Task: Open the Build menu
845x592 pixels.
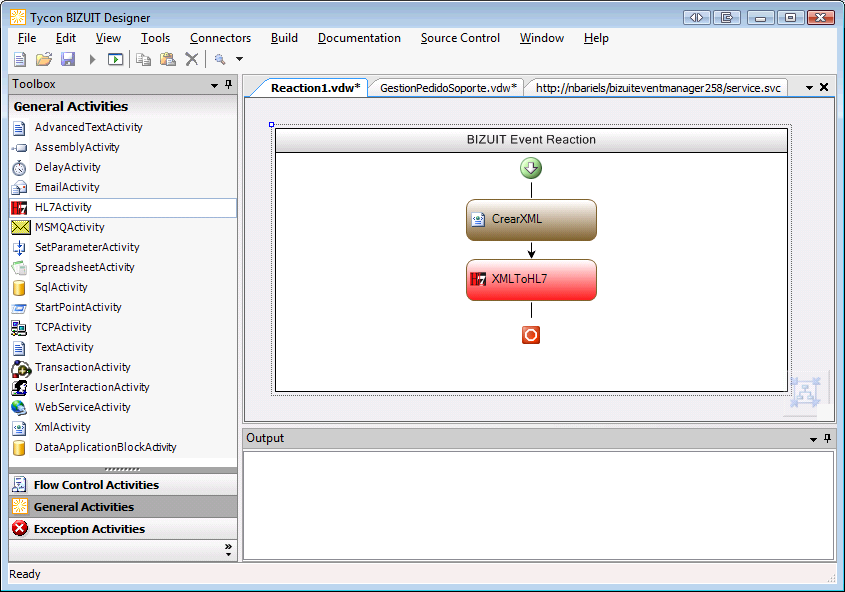Action: pos(284,38)
